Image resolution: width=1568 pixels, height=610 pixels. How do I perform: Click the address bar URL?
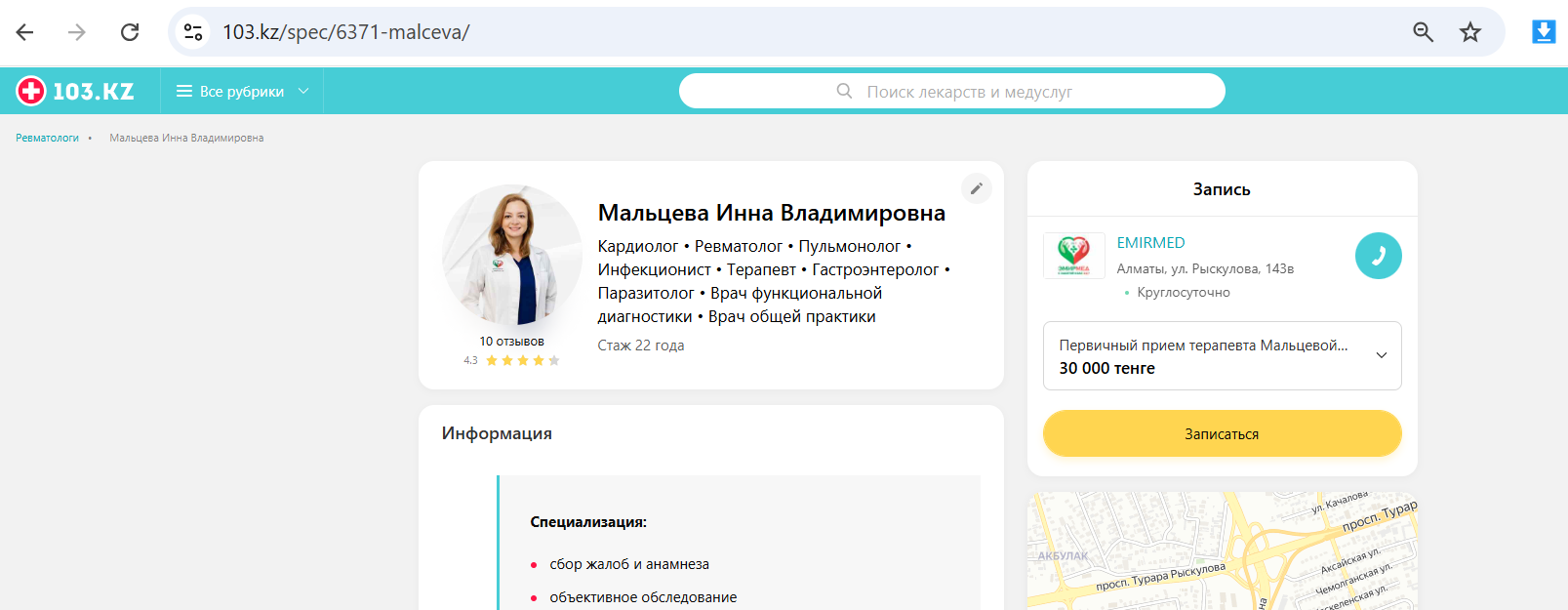click(346, 32)
